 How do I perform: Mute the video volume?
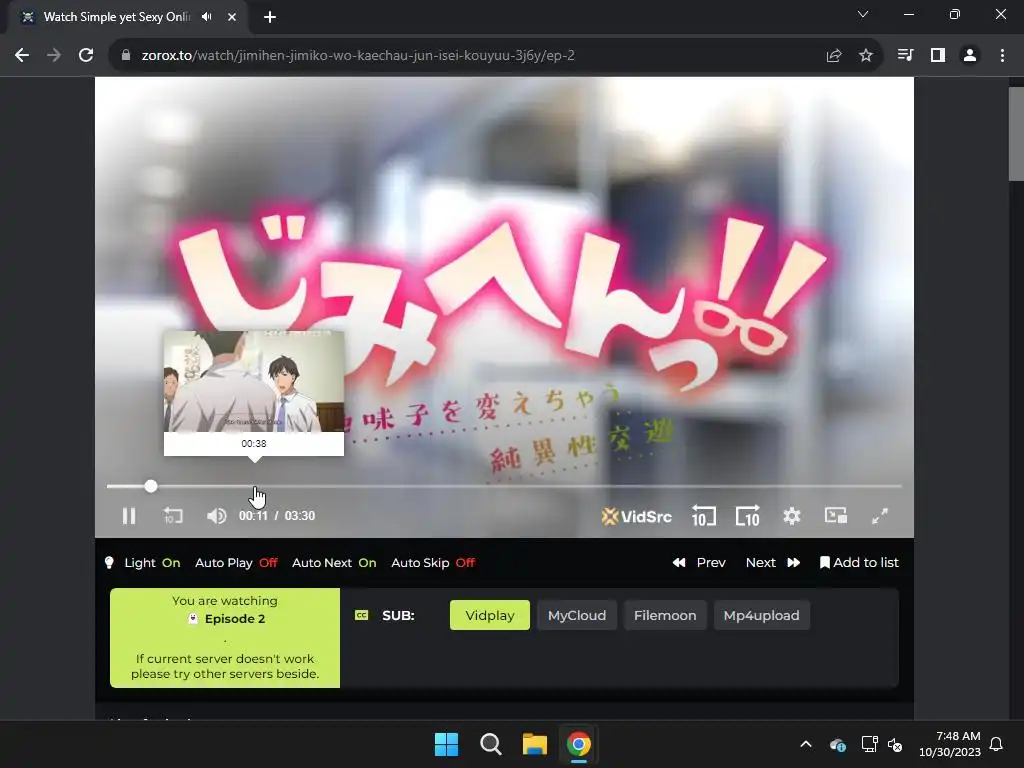tap(216, 516)
